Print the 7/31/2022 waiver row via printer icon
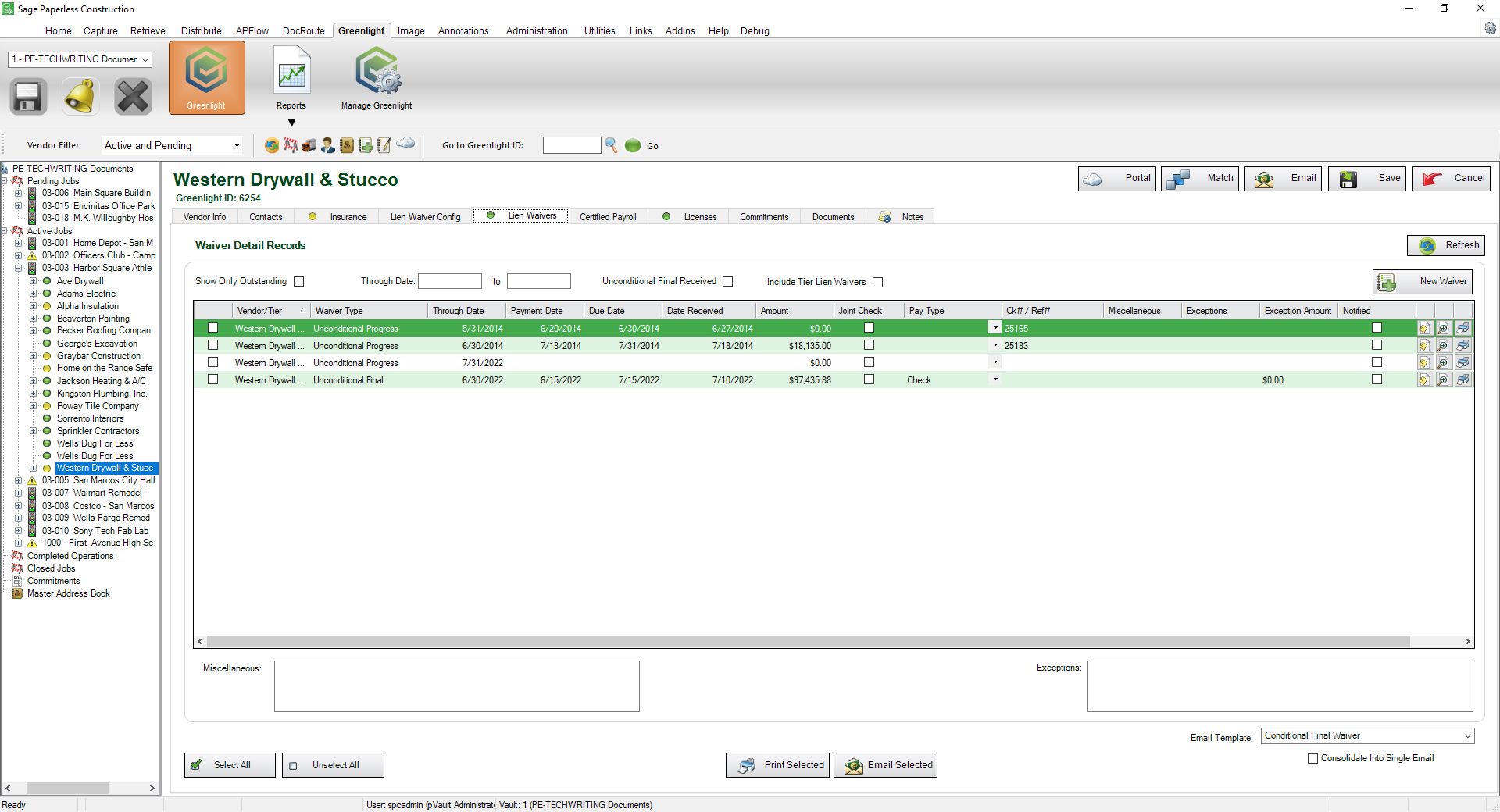 point(1462,363)
